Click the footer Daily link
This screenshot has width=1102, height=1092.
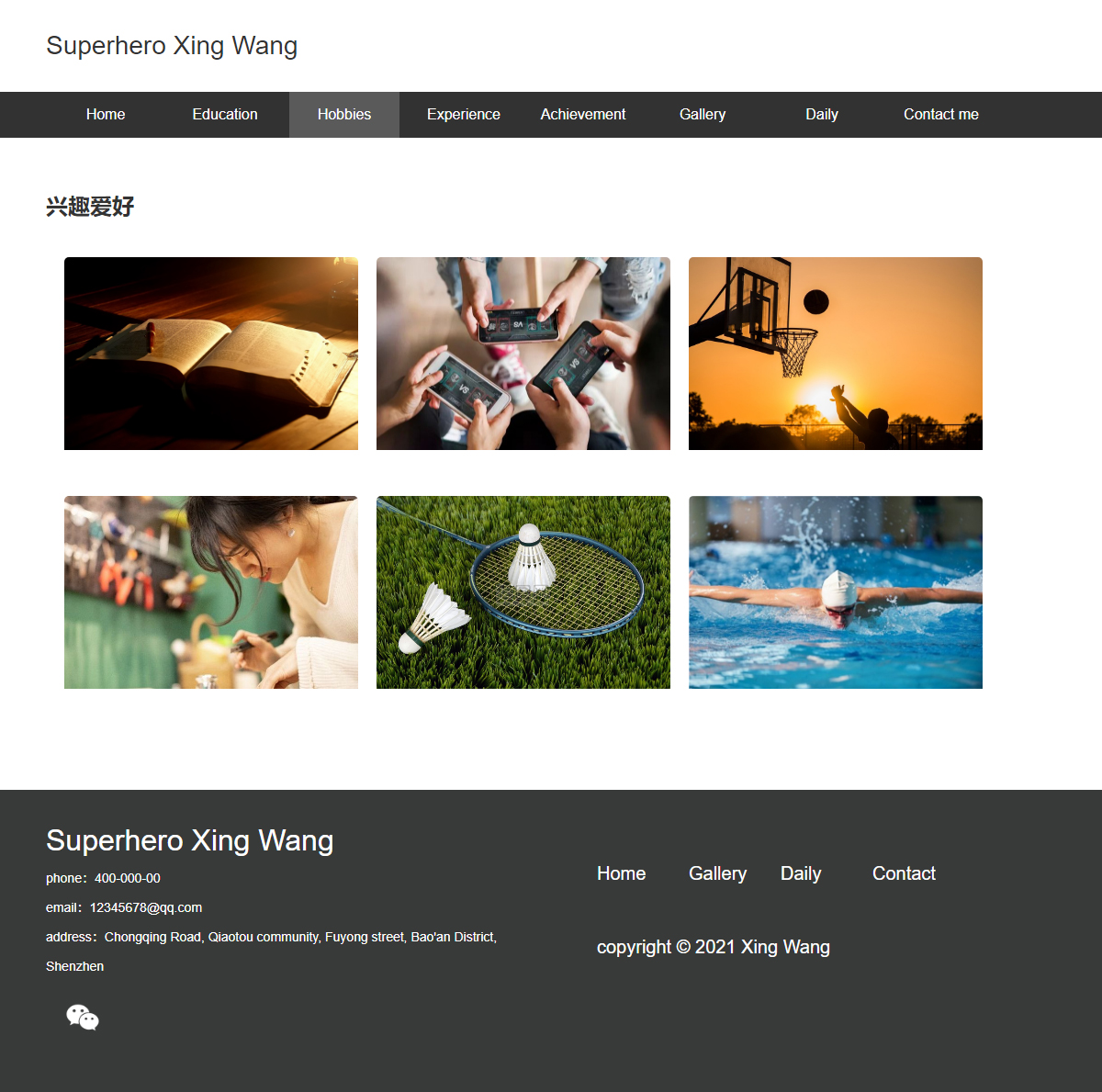pos(801,873)
